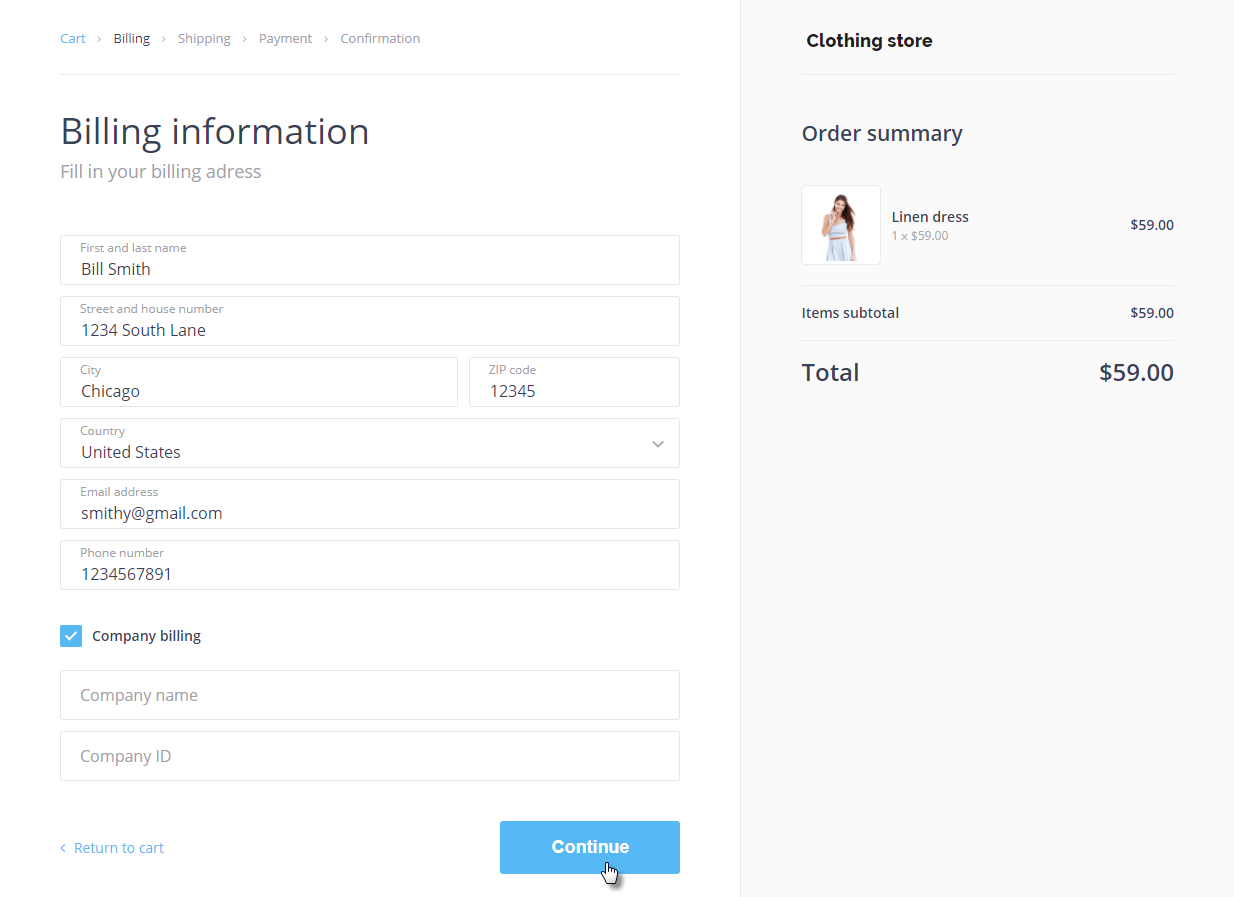Select the Shipping breadcrumb step

tap(204, 39)
